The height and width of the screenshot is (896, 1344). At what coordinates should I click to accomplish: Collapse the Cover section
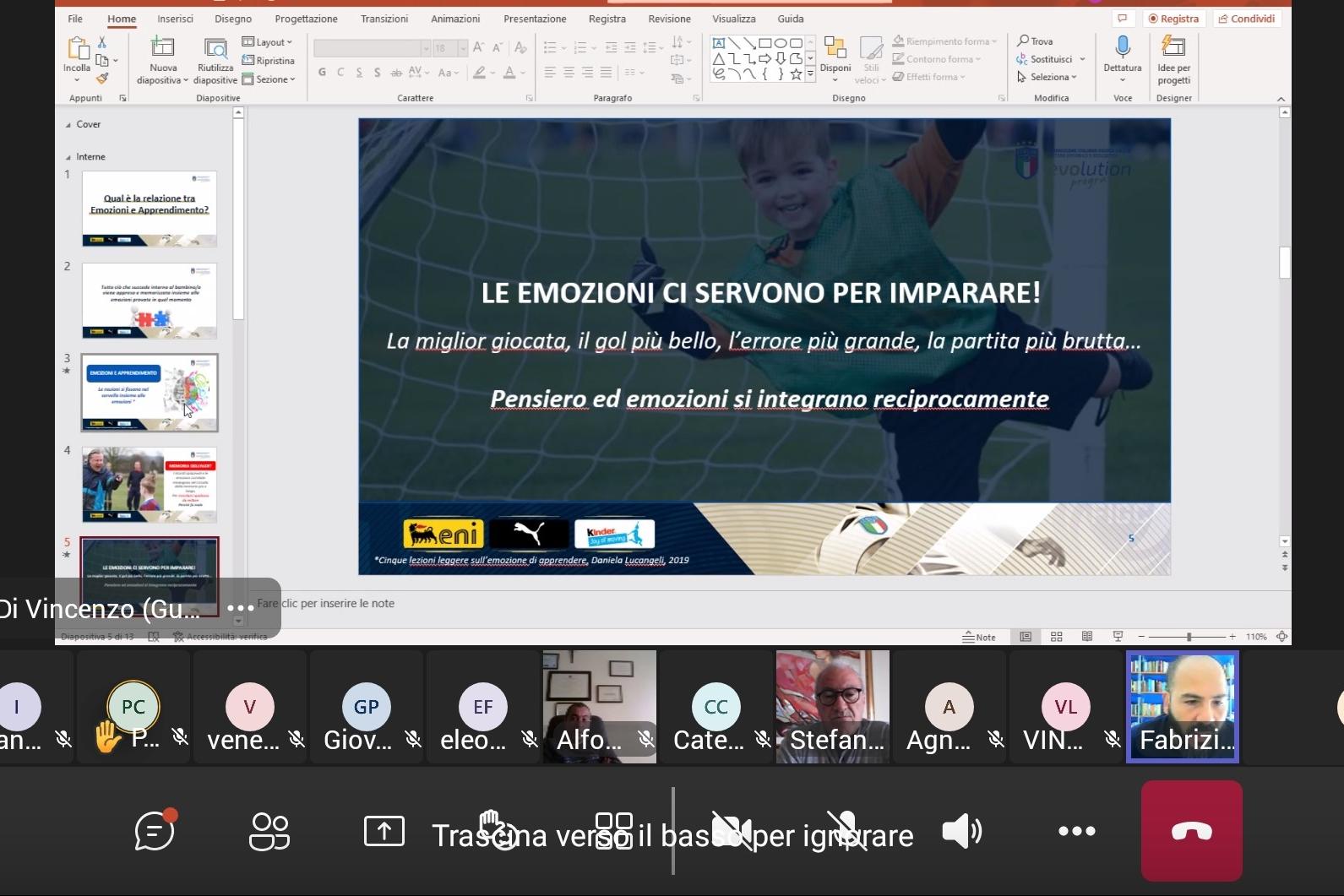point(68,125)
